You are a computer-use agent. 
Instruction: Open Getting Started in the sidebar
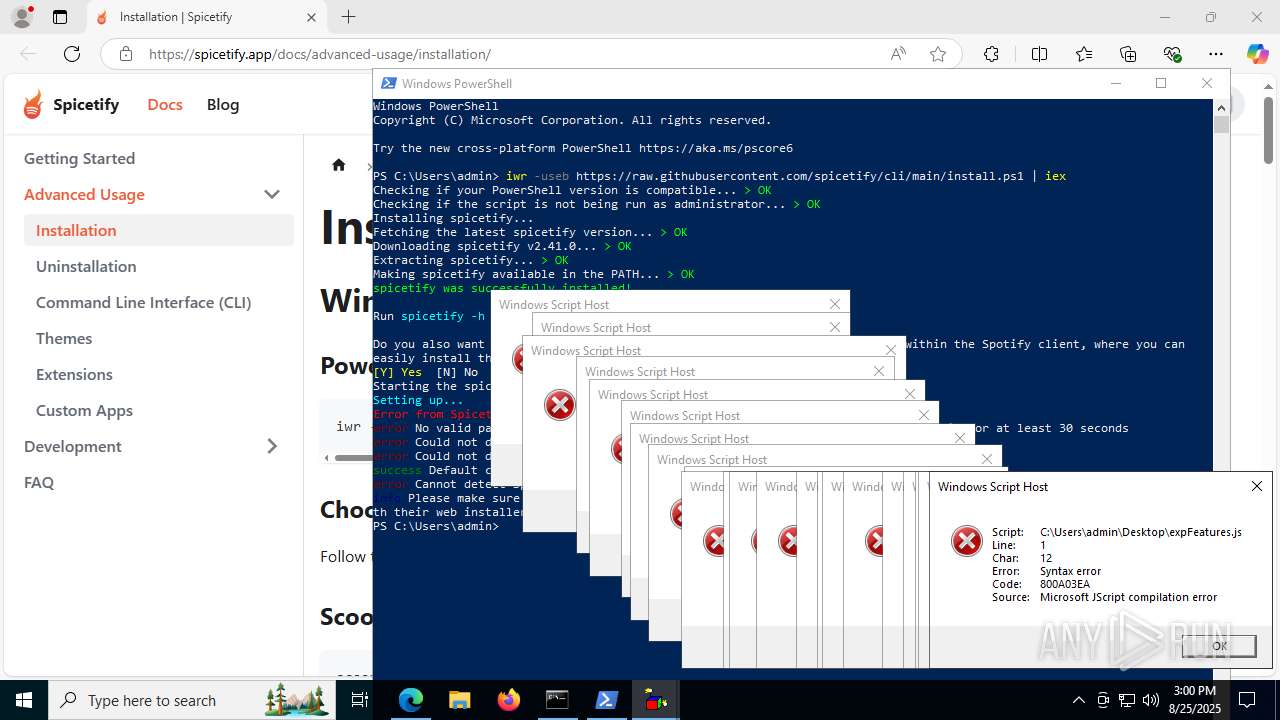[x=79, y=158]
